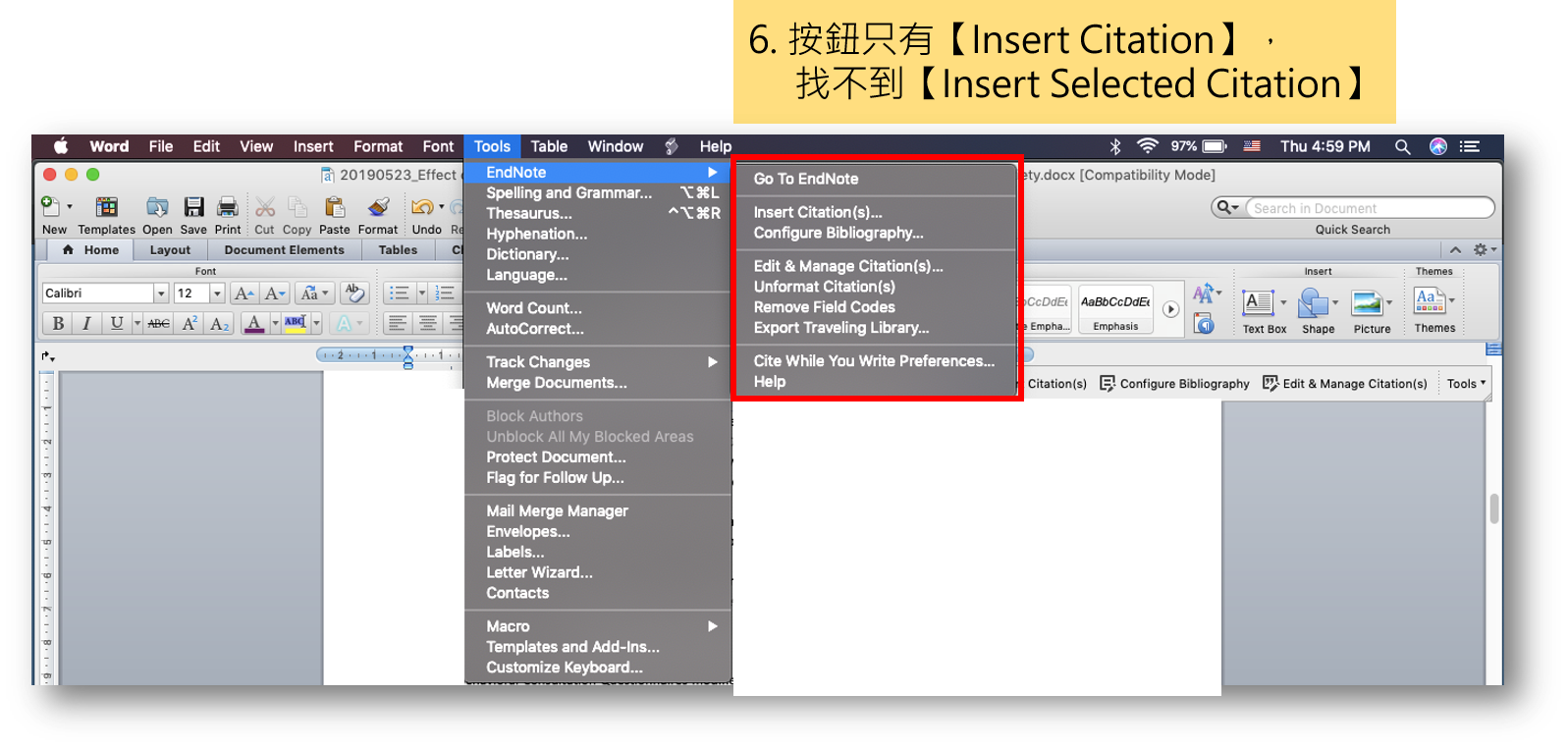Viewport: 1568px width, 749px height.
Task: Open the styles pane paragraph icon
Action: pos(1205,324)
